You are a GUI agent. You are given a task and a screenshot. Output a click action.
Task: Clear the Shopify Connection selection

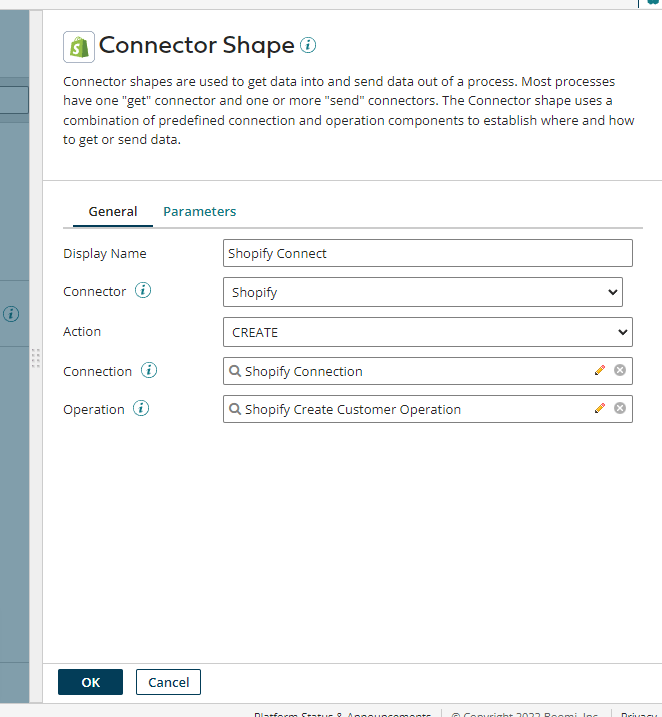pyautogui.click(x=620, y=370)
